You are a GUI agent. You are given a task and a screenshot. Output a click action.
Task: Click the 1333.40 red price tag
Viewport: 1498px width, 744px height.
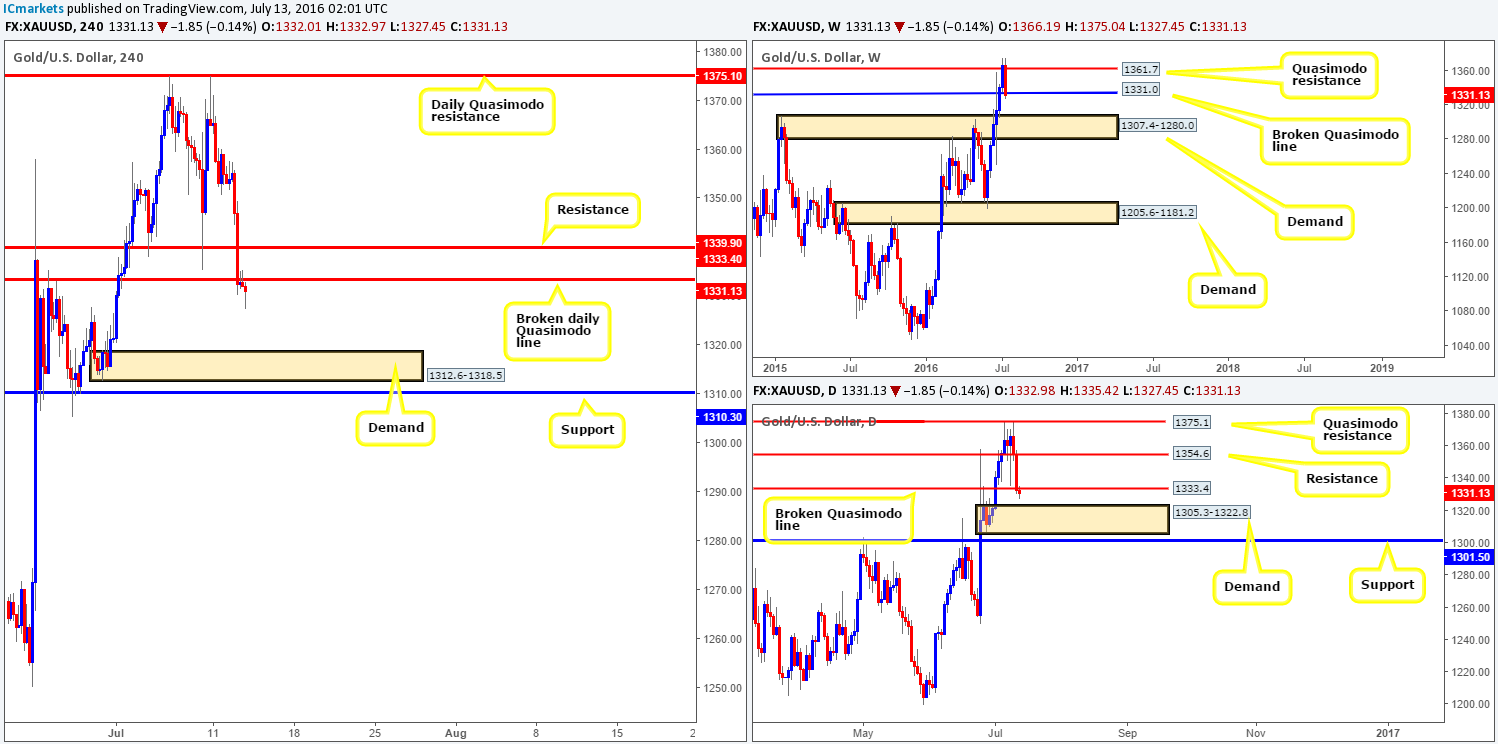(722, 260)
